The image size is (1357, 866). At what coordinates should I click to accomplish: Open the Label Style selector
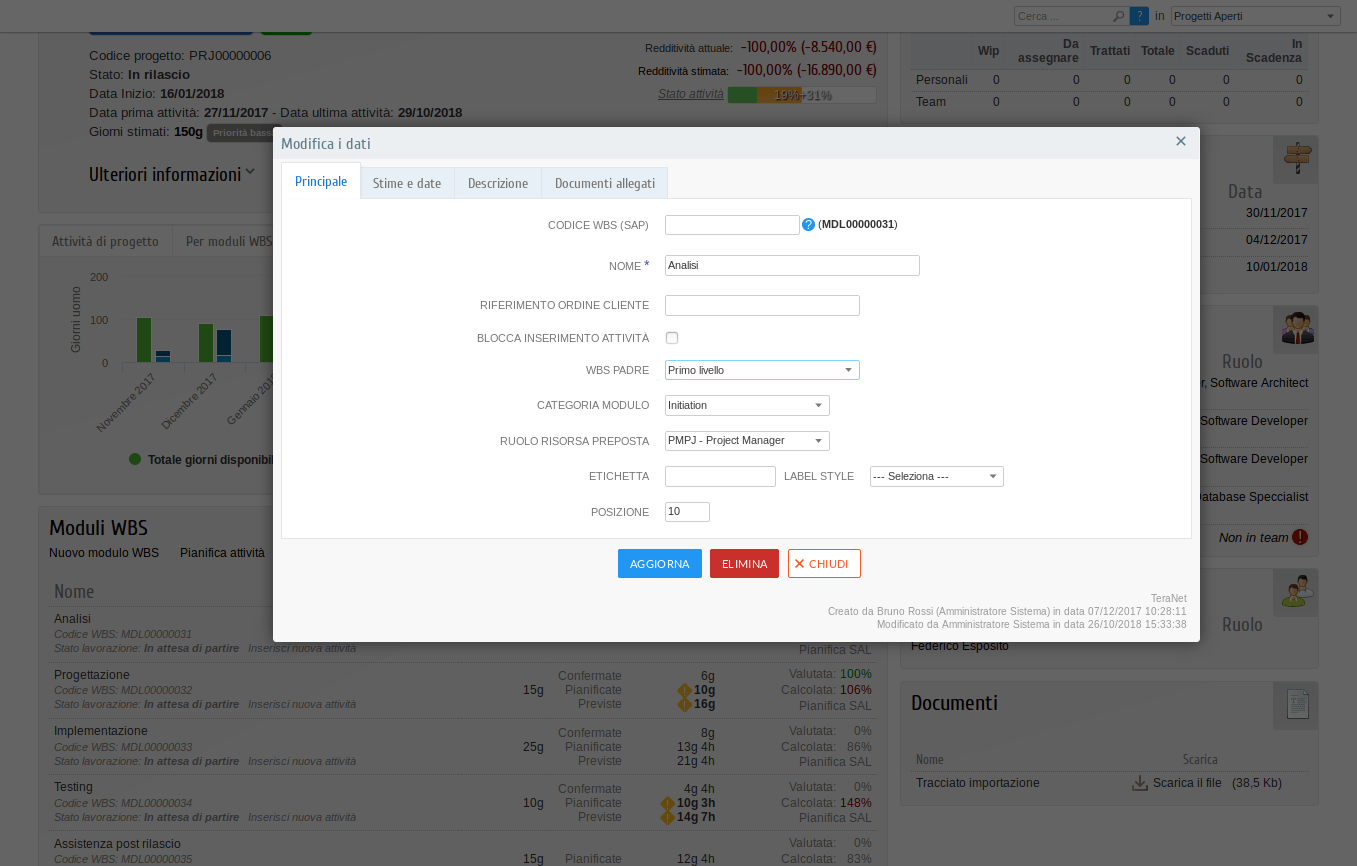[936, 476]
